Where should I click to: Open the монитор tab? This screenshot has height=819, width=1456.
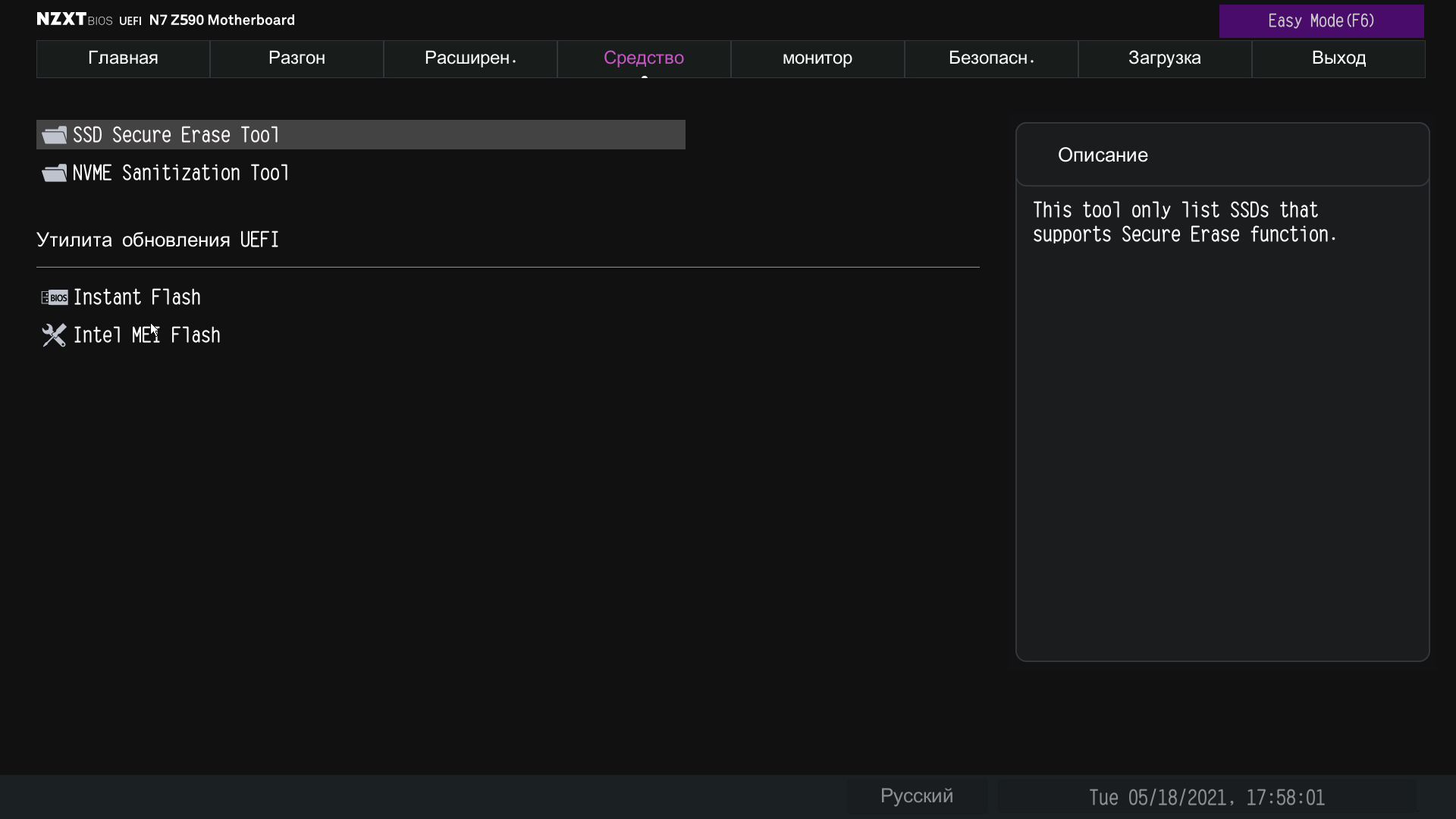click(x=817, y=58)
